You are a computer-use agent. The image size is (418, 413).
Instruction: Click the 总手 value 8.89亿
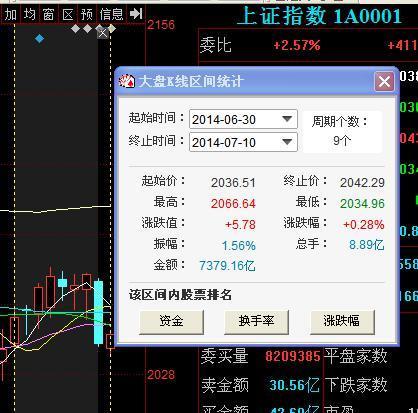tap(366, 245)
